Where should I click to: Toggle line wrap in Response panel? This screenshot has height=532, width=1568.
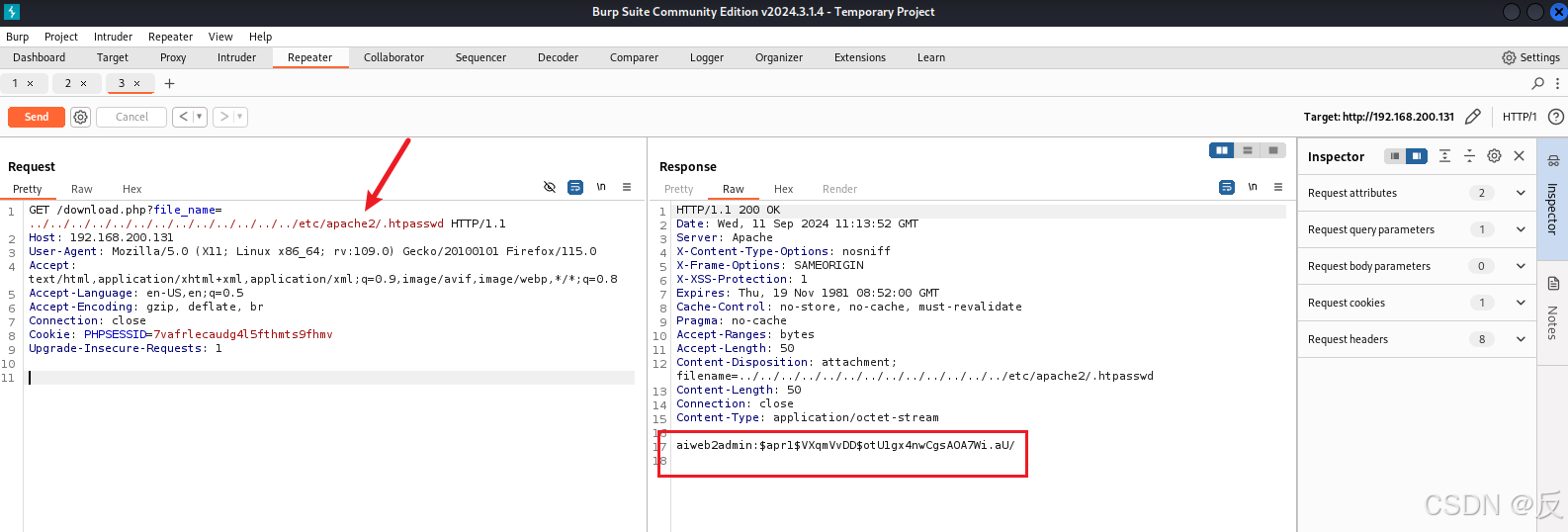pos(1227,187)
